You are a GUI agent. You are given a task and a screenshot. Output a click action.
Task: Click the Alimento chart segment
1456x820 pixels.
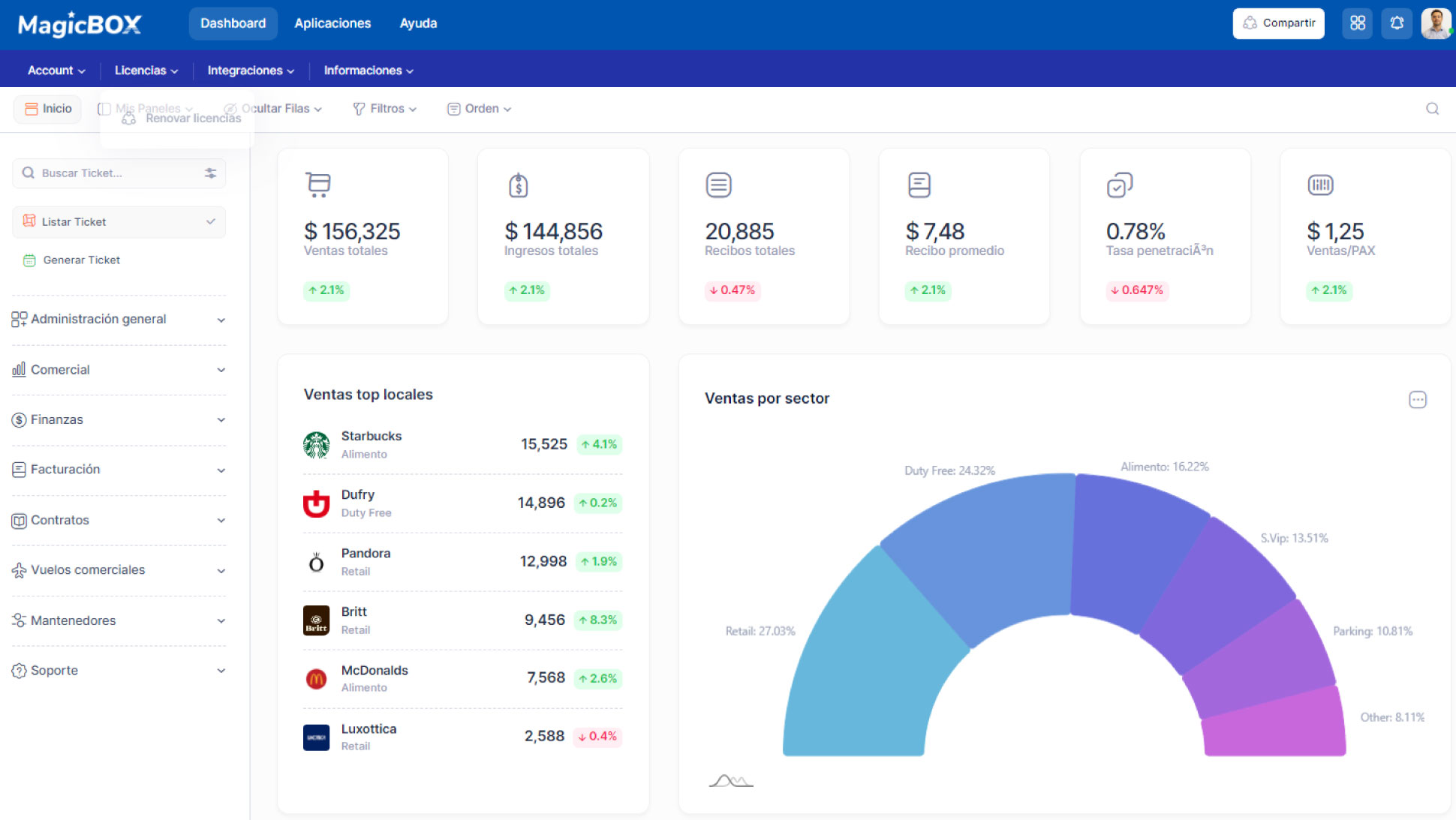point(1133,551)
